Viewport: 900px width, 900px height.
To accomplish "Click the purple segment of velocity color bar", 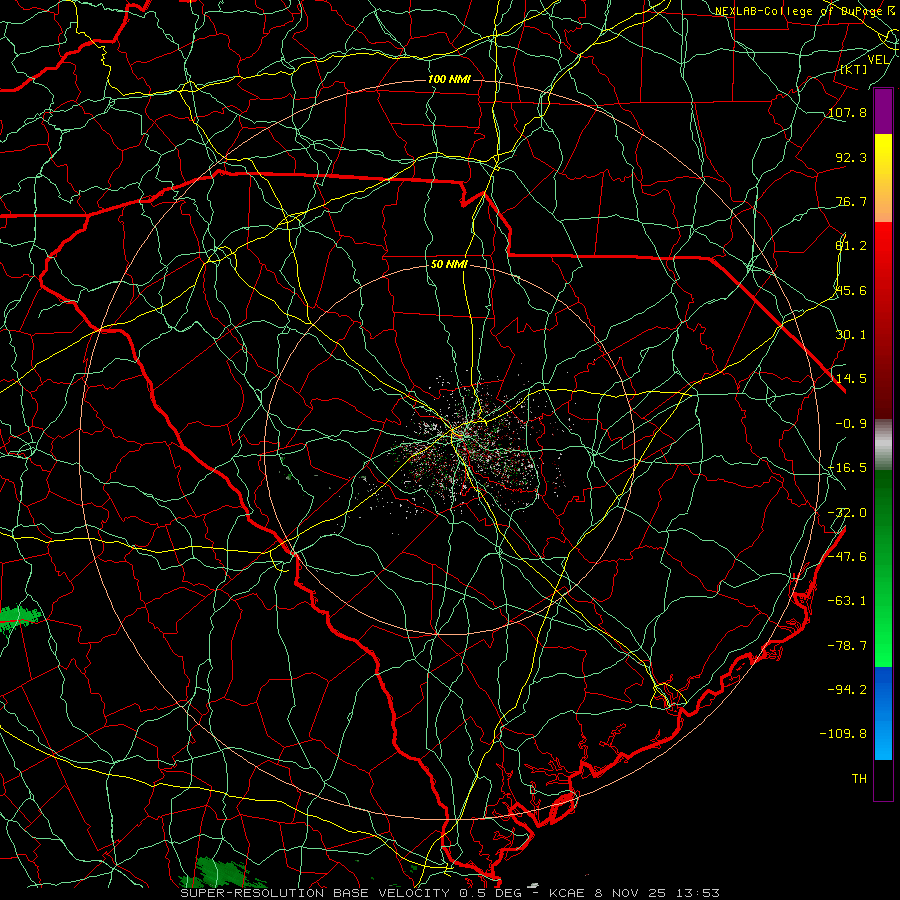I will coord(883,111).
